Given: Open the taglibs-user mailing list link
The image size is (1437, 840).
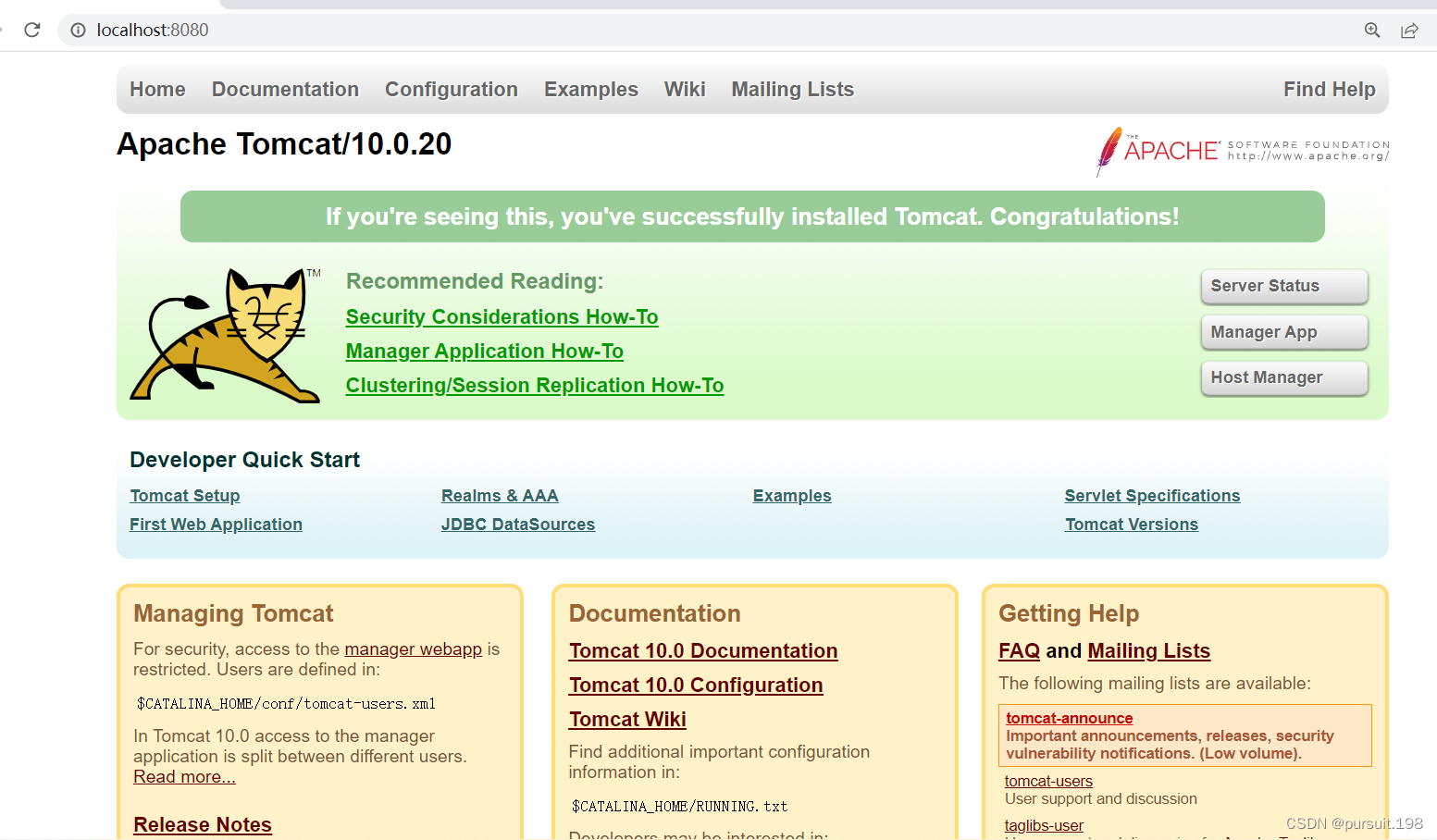Looking at the screenshot, I should pyautogui.click(x=1044, y=825).
